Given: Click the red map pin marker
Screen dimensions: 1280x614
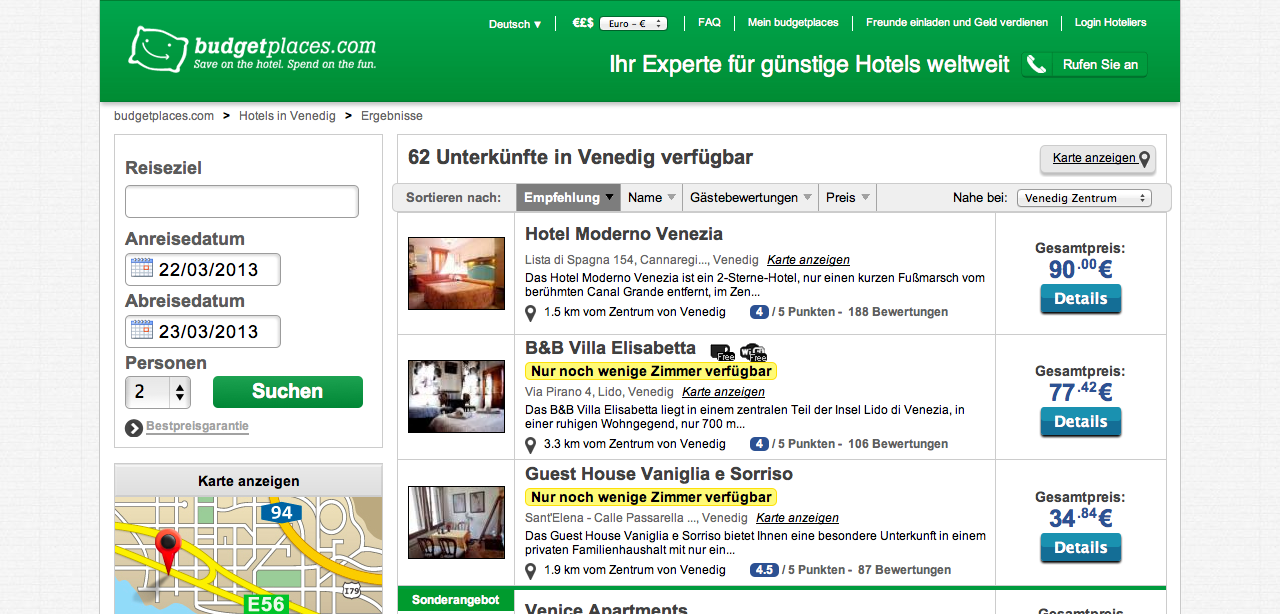Looking at the screenshot, I should 167,546.
